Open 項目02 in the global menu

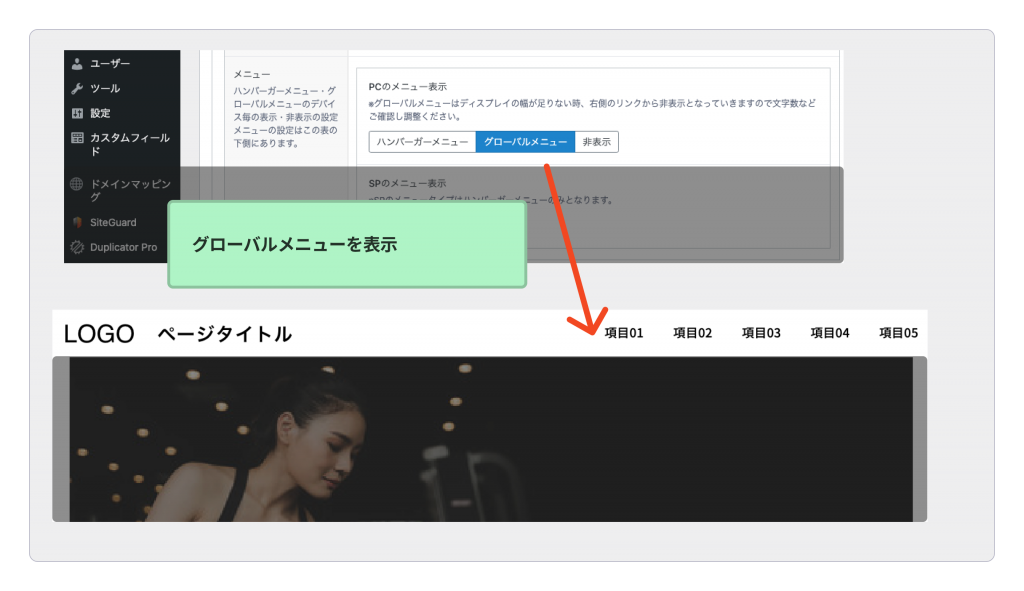[x=692, y=333]
